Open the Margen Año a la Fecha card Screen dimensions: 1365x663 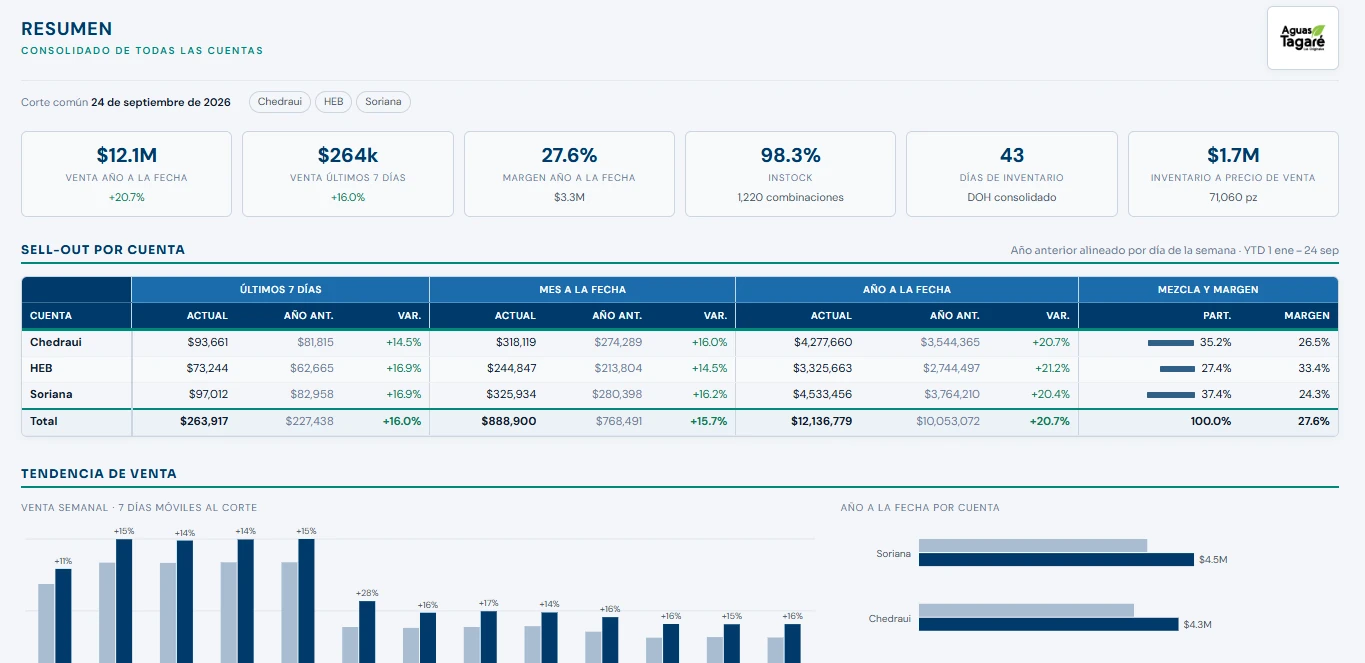point(569,174)
